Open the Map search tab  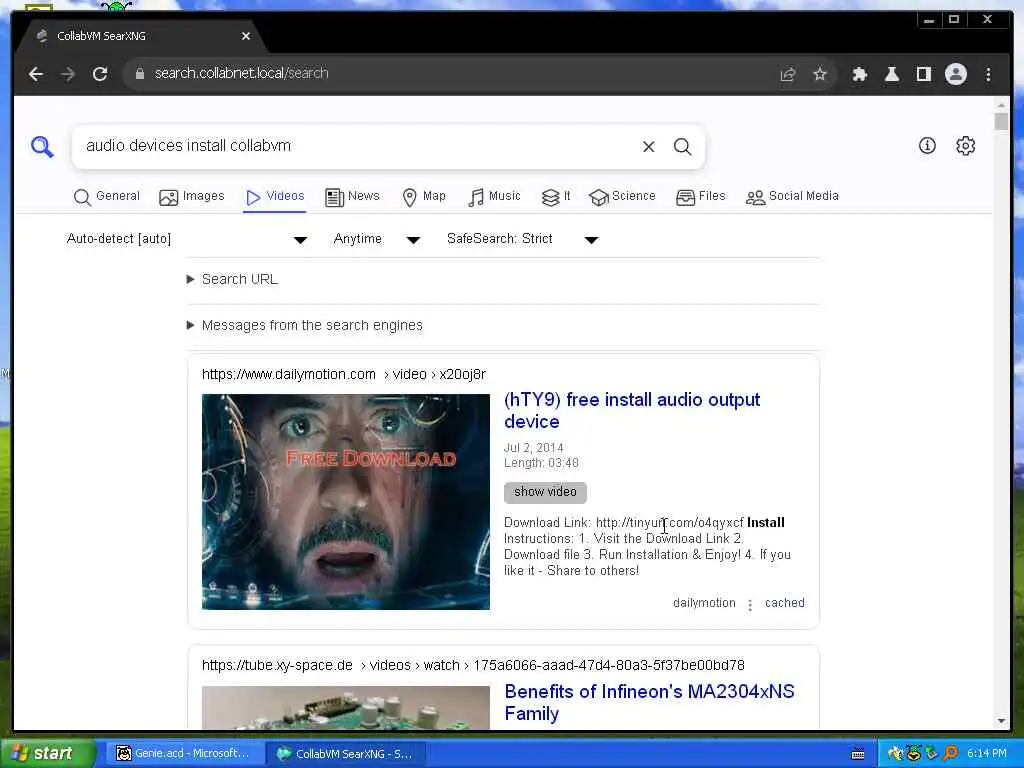(x=424, y=197)
